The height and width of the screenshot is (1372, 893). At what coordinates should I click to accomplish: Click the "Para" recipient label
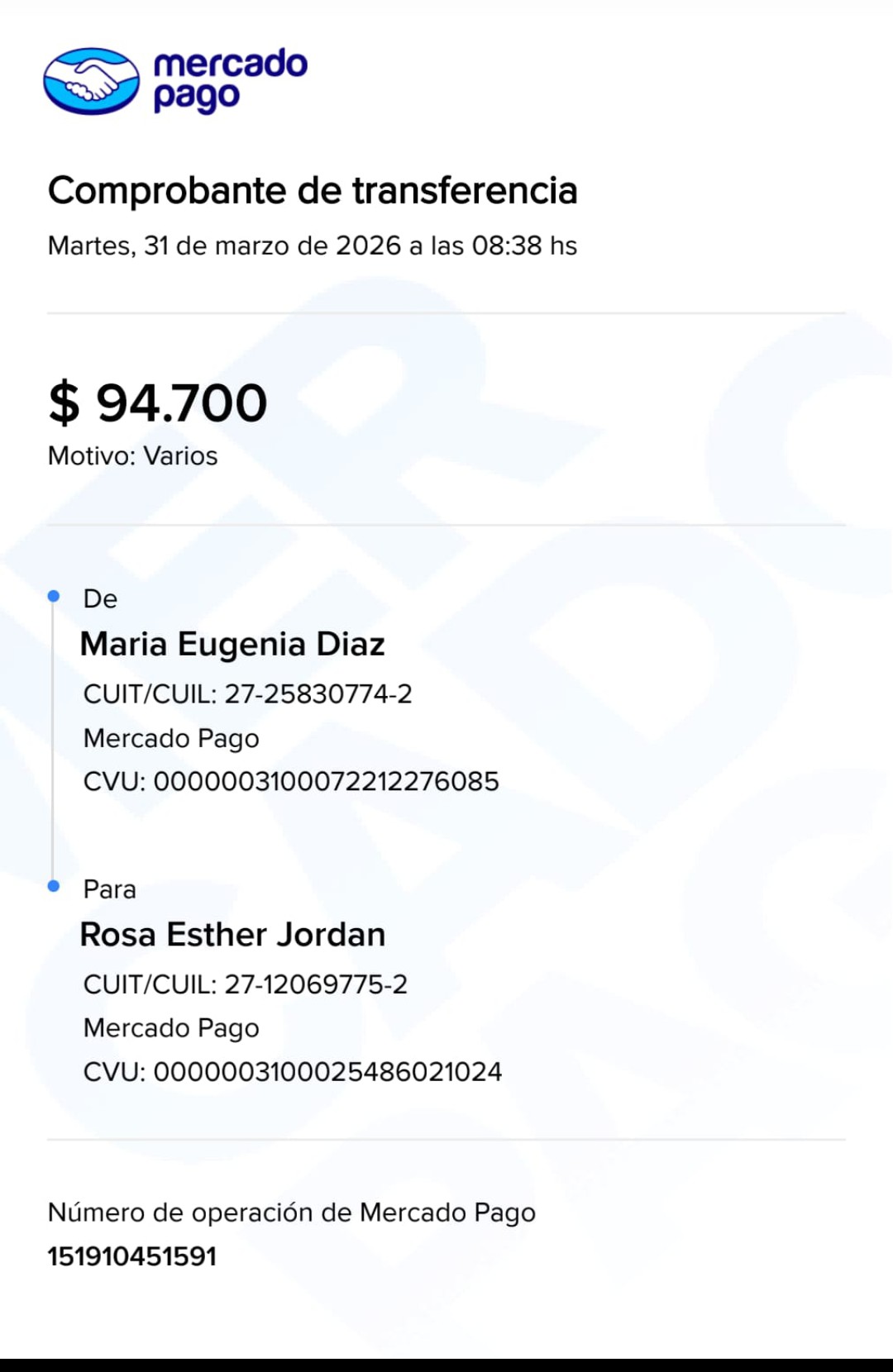tap(109, 889)
